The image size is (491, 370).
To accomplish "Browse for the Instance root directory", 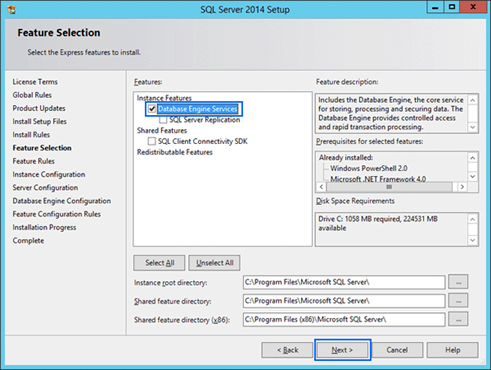I will [458, 282].
